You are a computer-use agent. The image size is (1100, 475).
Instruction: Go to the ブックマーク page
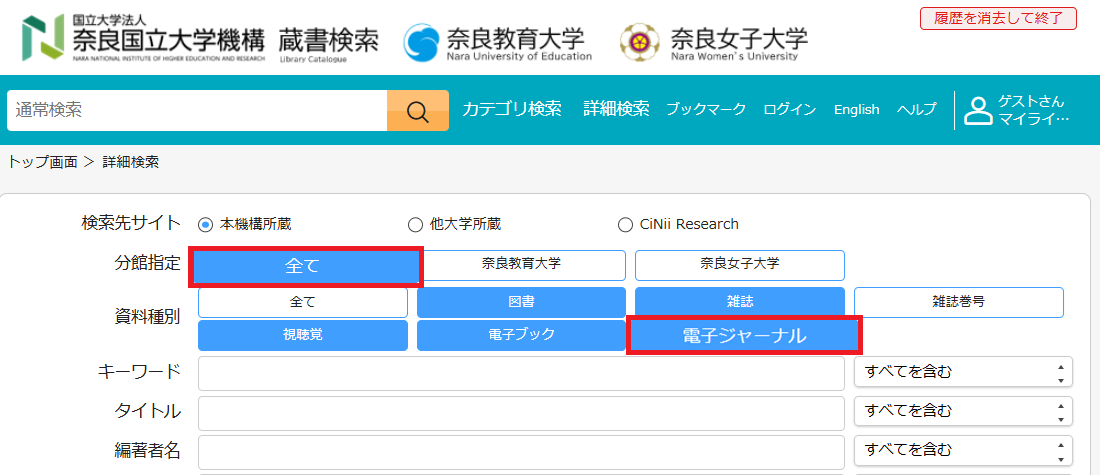point(706,109)
